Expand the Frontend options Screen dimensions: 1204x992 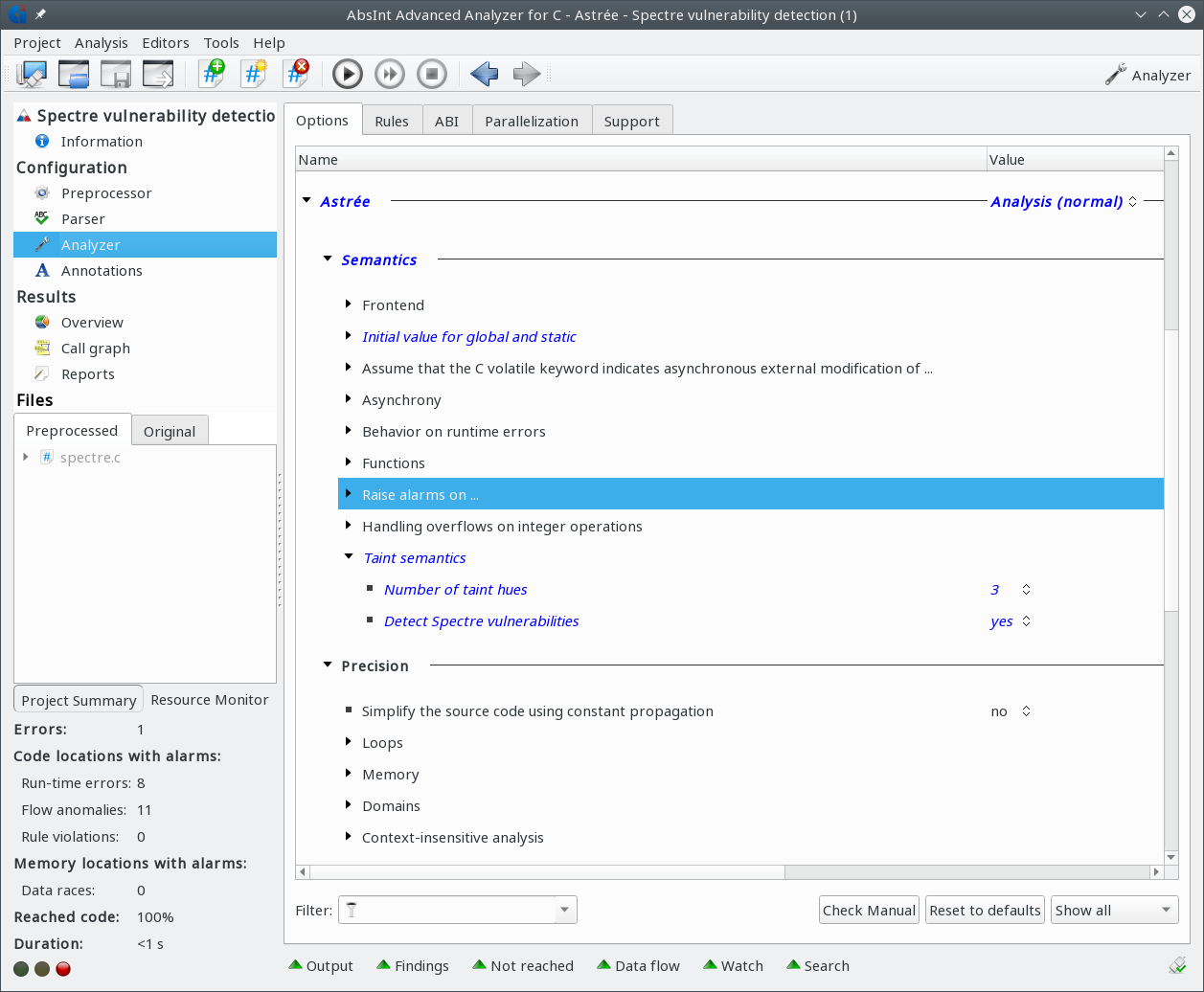349,304
